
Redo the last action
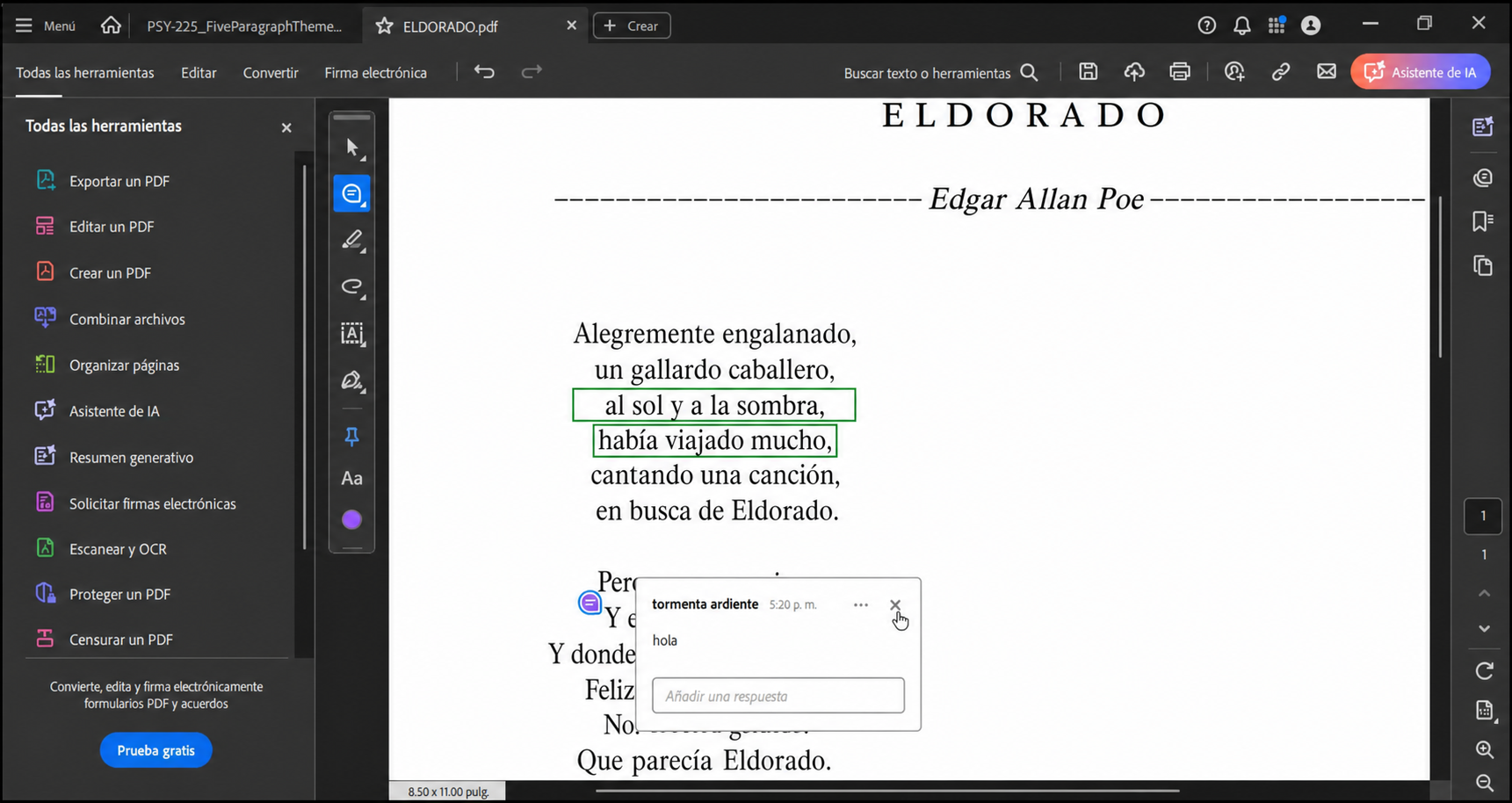pos(532,72)
